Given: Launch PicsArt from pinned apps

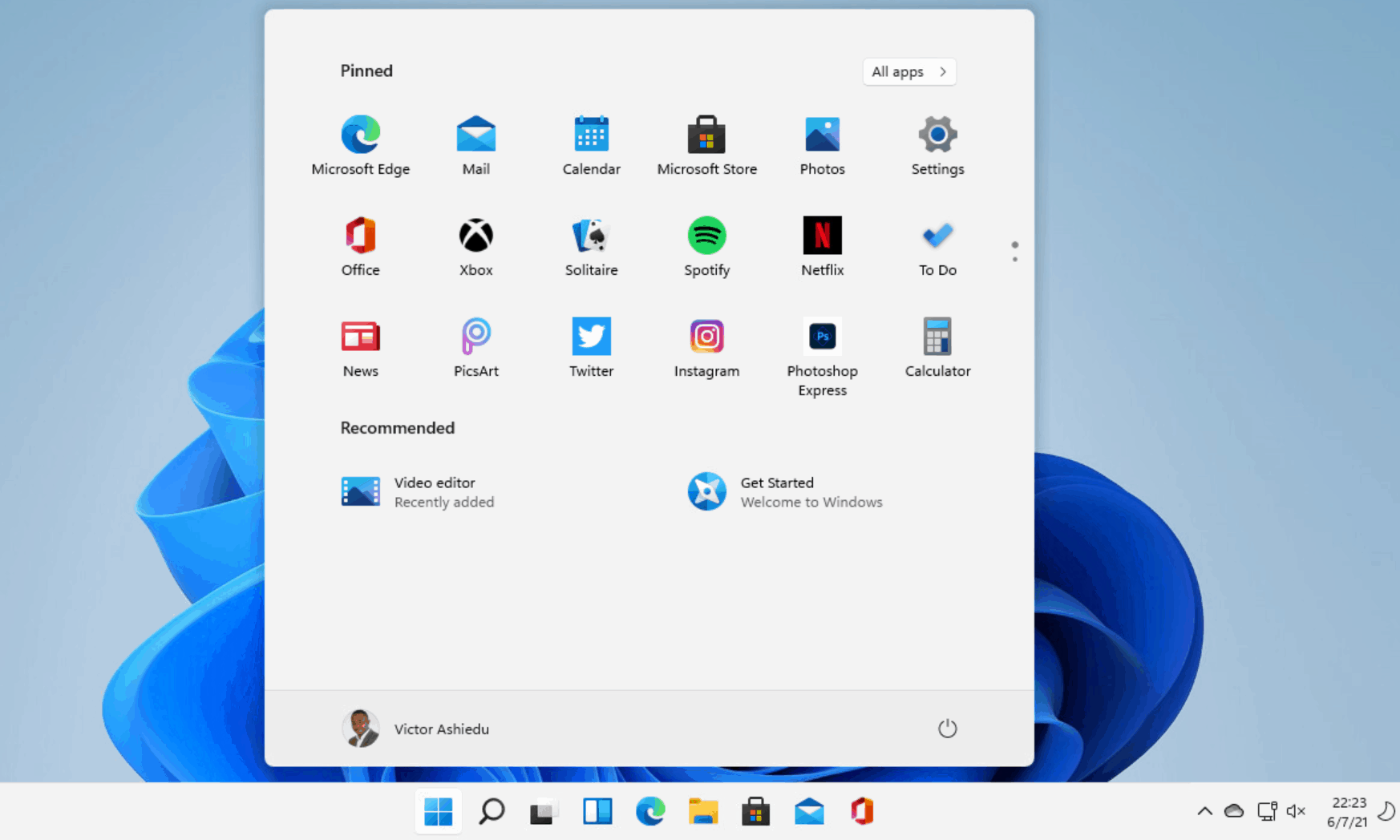Looking at the screenshot, I should [476, 348].
